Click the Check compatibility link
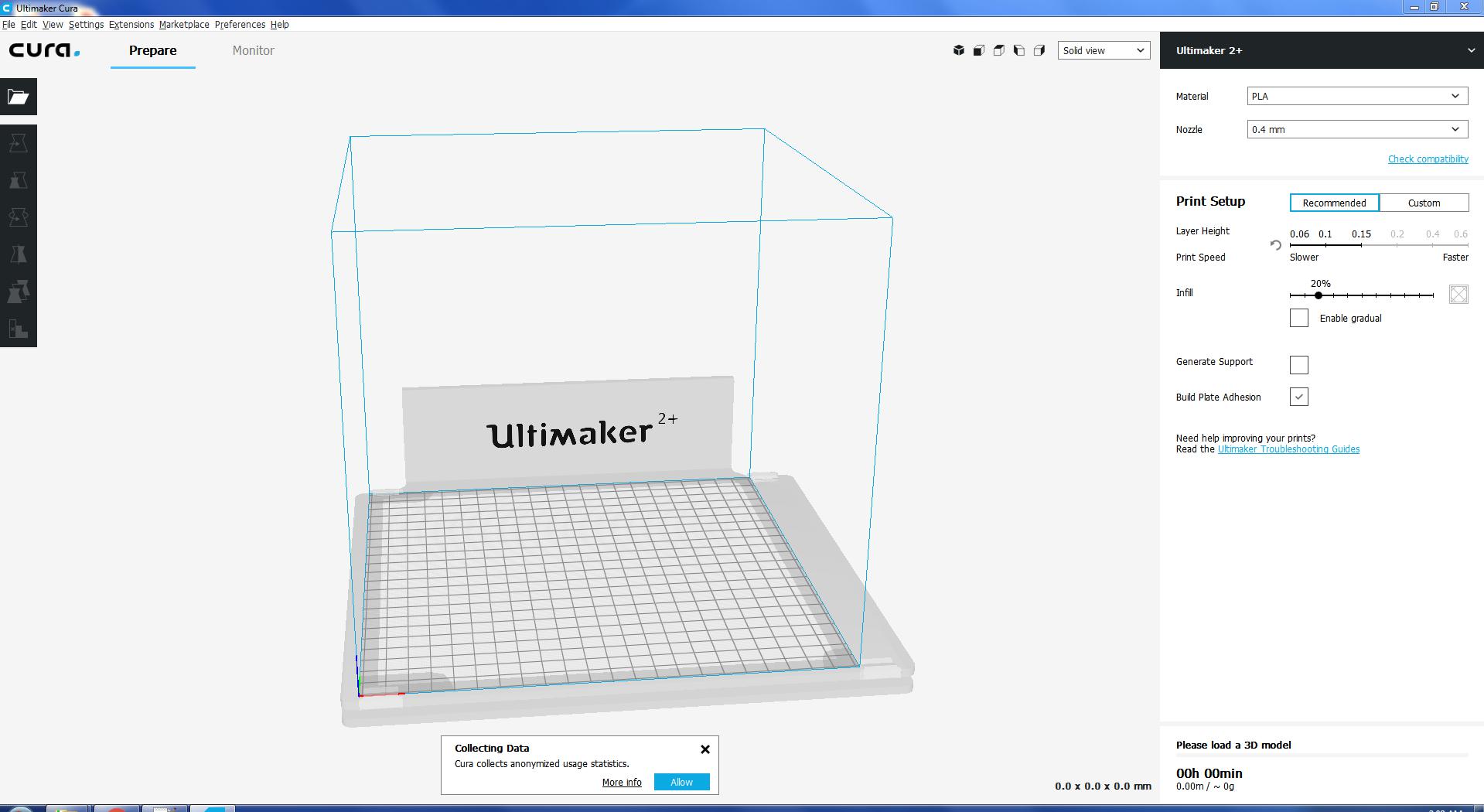 coord(1428,159)
